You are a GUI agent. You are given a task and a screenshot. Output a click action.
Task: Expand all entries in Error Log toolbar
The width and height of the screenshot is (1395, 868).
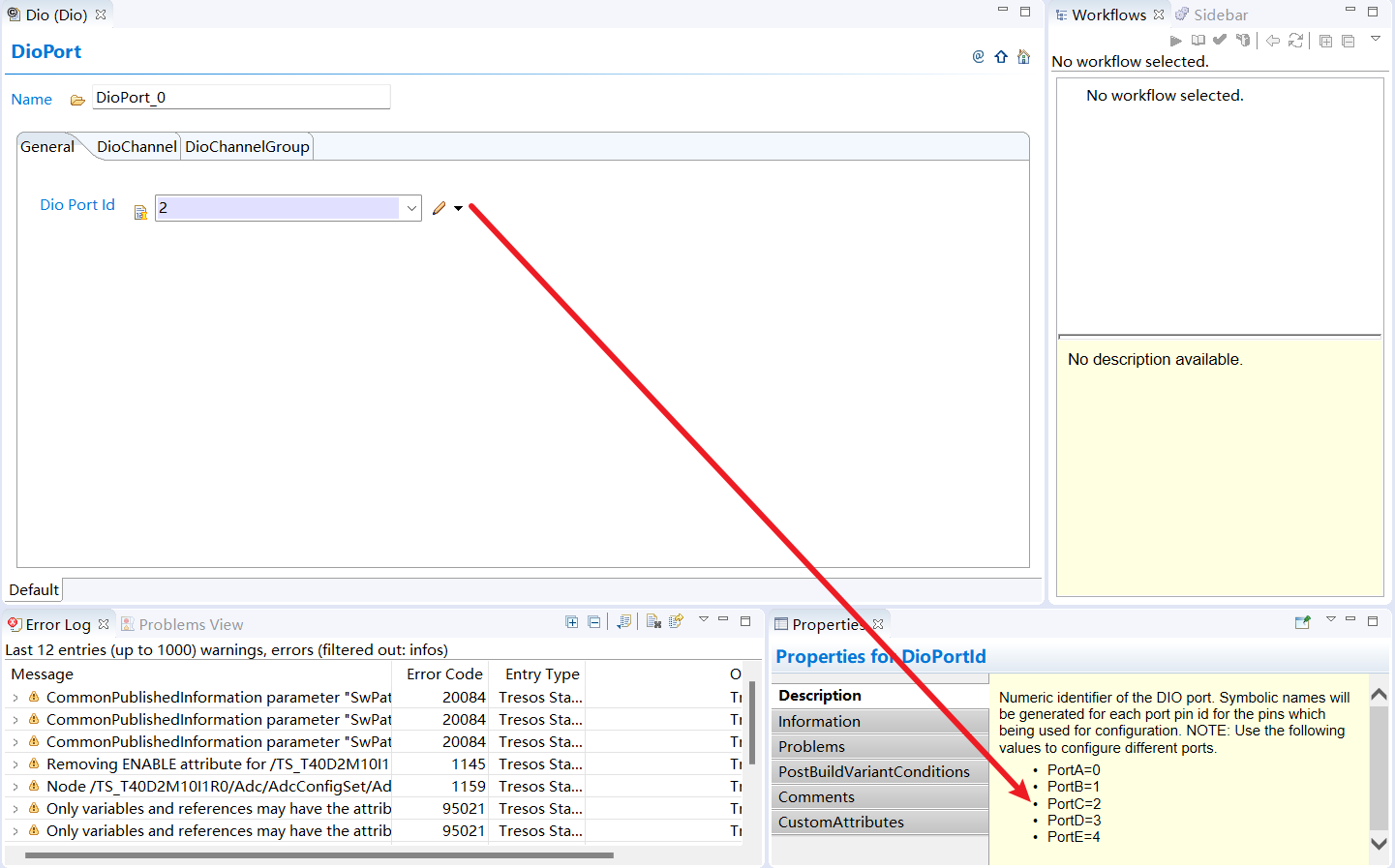tap(572, 621)
